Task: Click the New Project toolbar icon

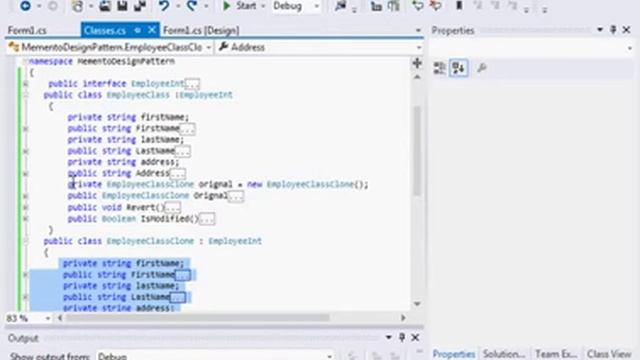Action: [x=78, y=6]
